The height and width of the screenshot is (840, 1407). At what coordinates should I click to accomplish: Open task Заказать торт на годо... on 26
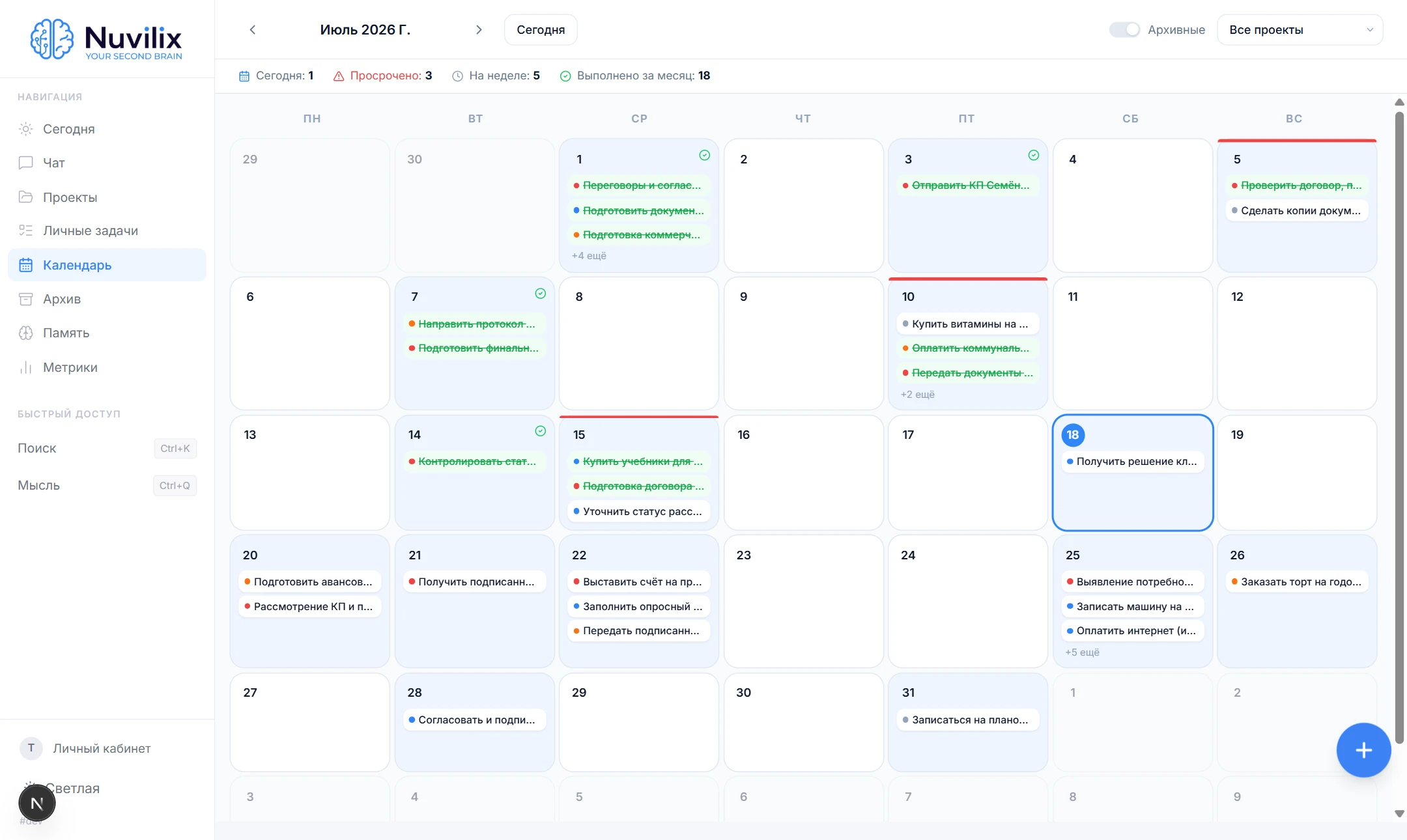[1297, 581]
